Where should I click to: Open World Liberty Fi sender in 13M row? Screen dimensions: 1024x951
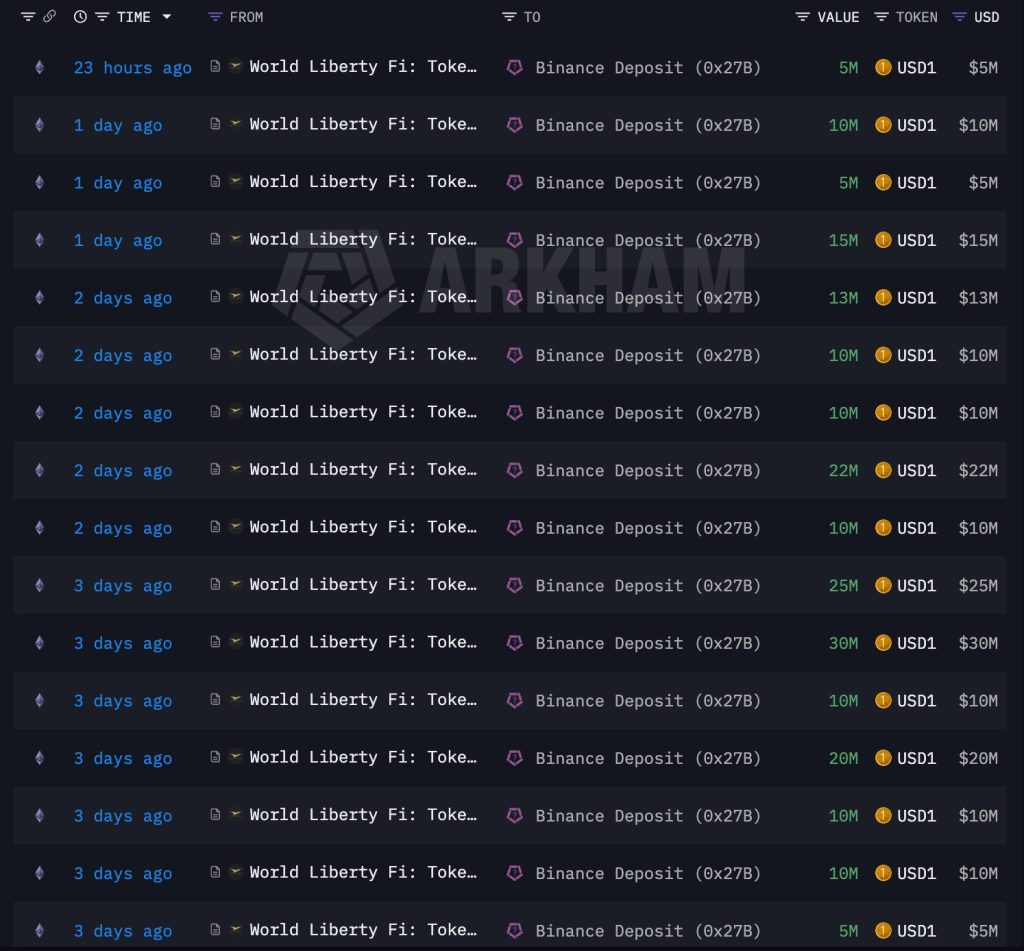pyautogui.click(x=362, y=297)
